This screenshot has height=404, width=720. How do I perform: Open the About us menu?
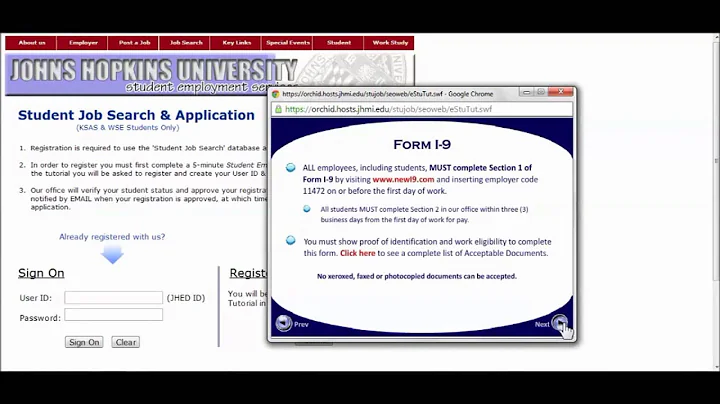coord(31,43)
